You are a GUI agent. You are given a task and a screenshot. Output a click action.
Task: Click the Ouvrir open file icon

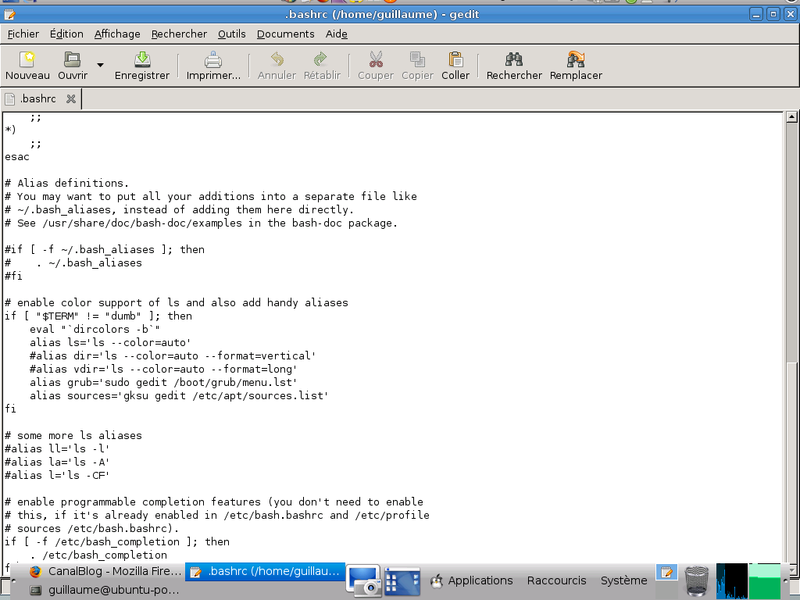click(72, 59)
